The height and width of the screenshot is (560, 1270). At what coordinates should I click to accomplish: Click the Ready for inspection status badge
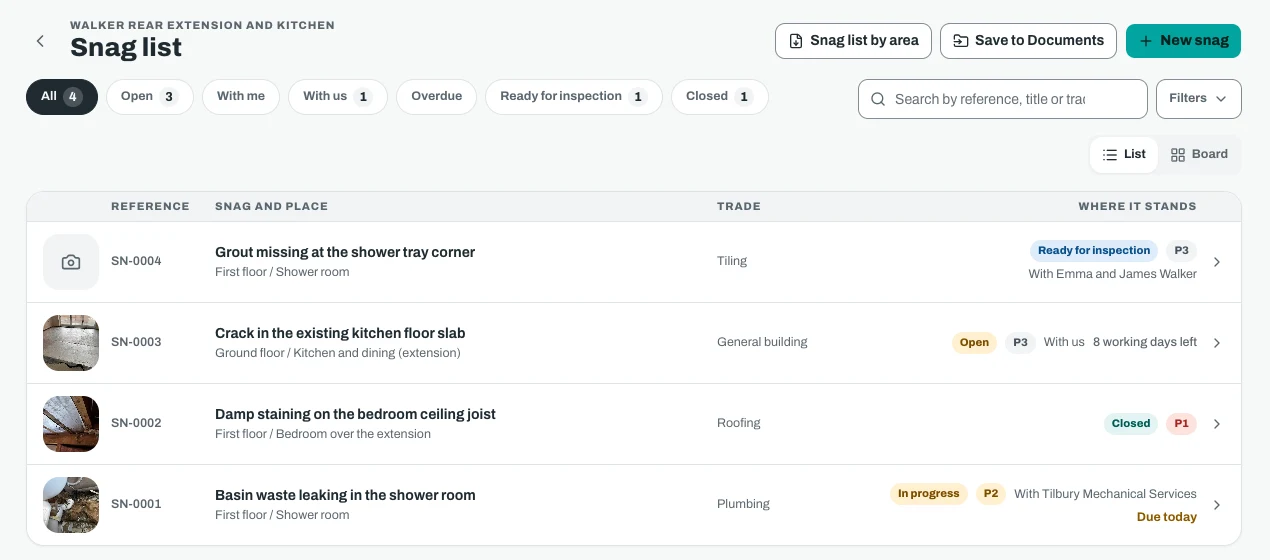pos(1094,251)
